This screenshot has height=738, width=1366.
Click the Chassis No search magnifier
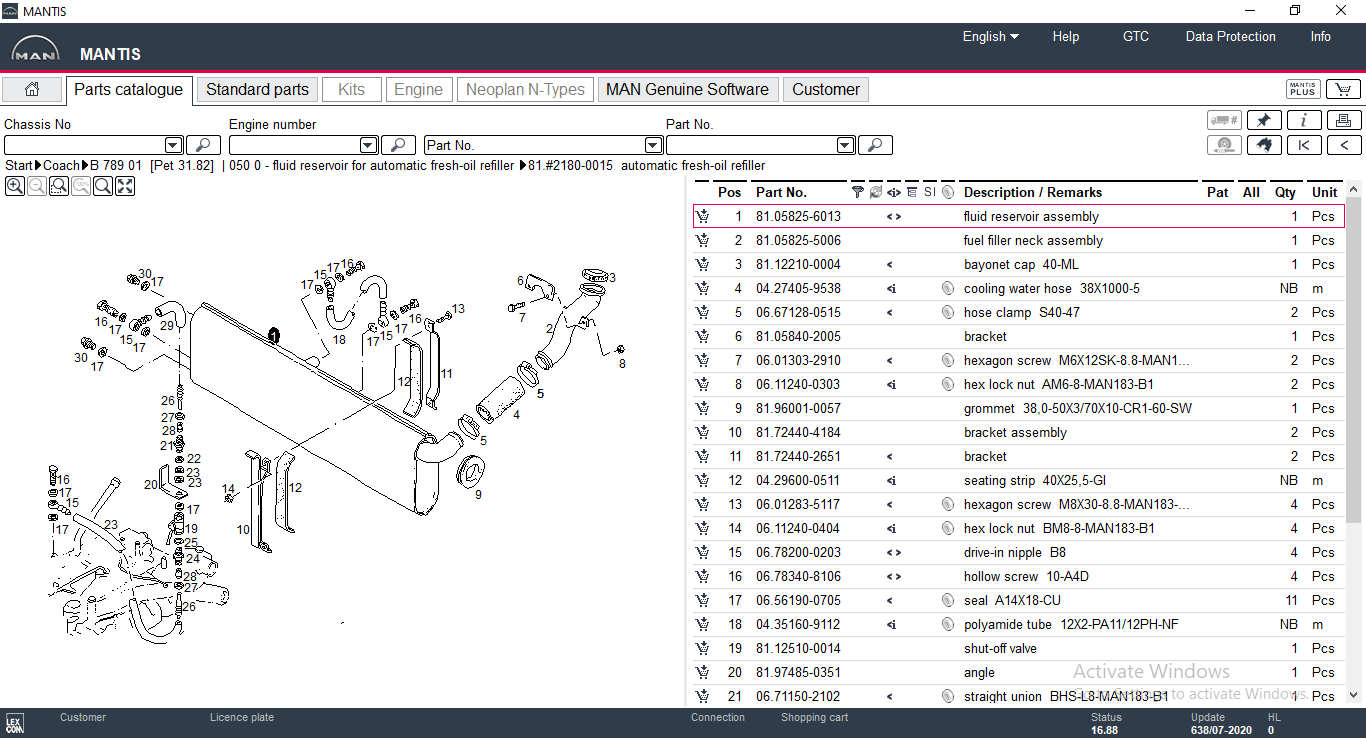[x=203, y=146]
